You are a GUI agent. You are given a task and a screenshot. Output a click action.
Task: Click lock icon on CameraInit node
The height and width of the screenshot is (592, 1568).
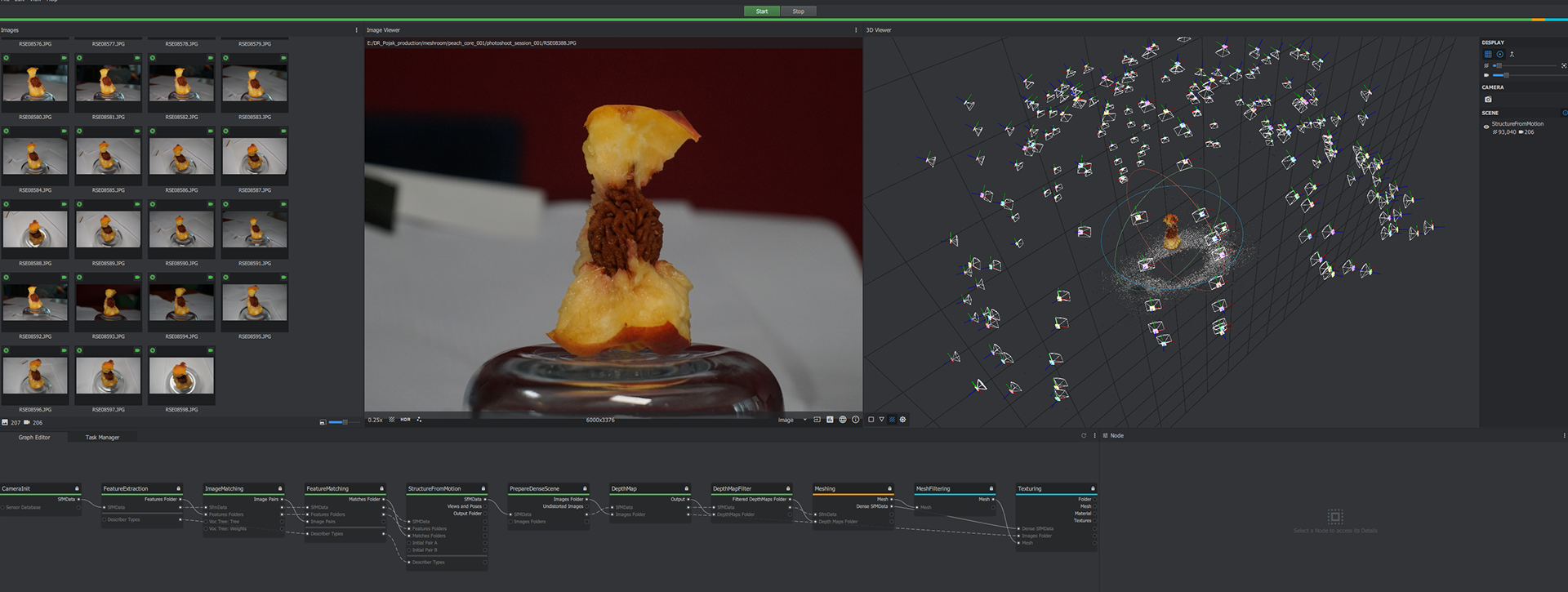(x=77, y=488)
